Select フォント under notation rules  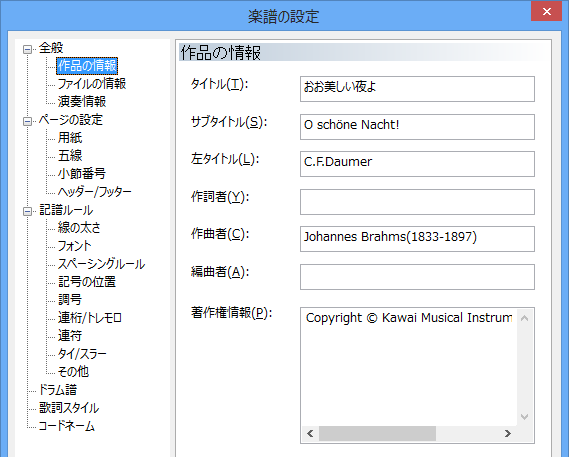pos(74,246)
